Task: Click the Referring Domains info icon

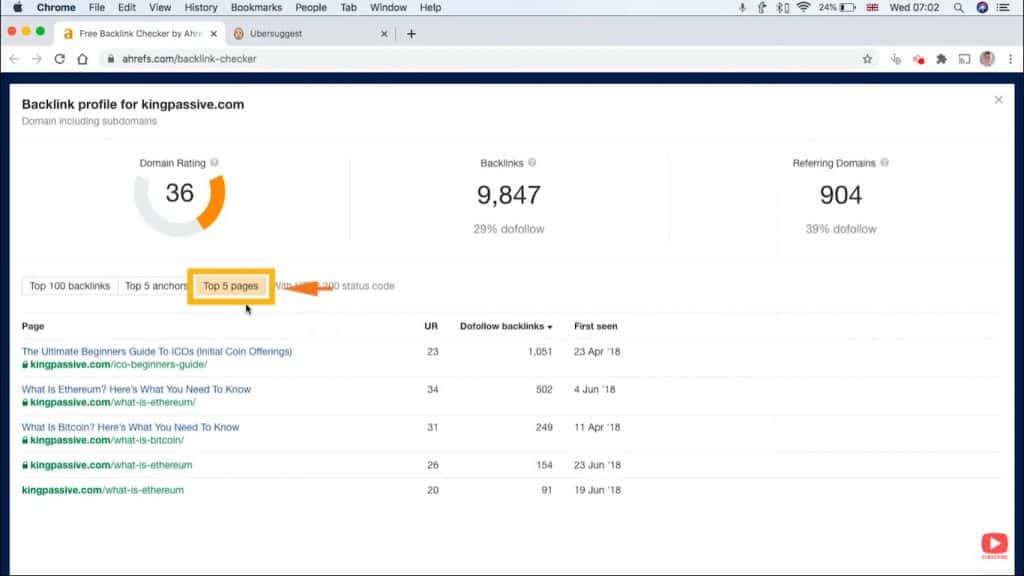Action: (x=884, y=163)
